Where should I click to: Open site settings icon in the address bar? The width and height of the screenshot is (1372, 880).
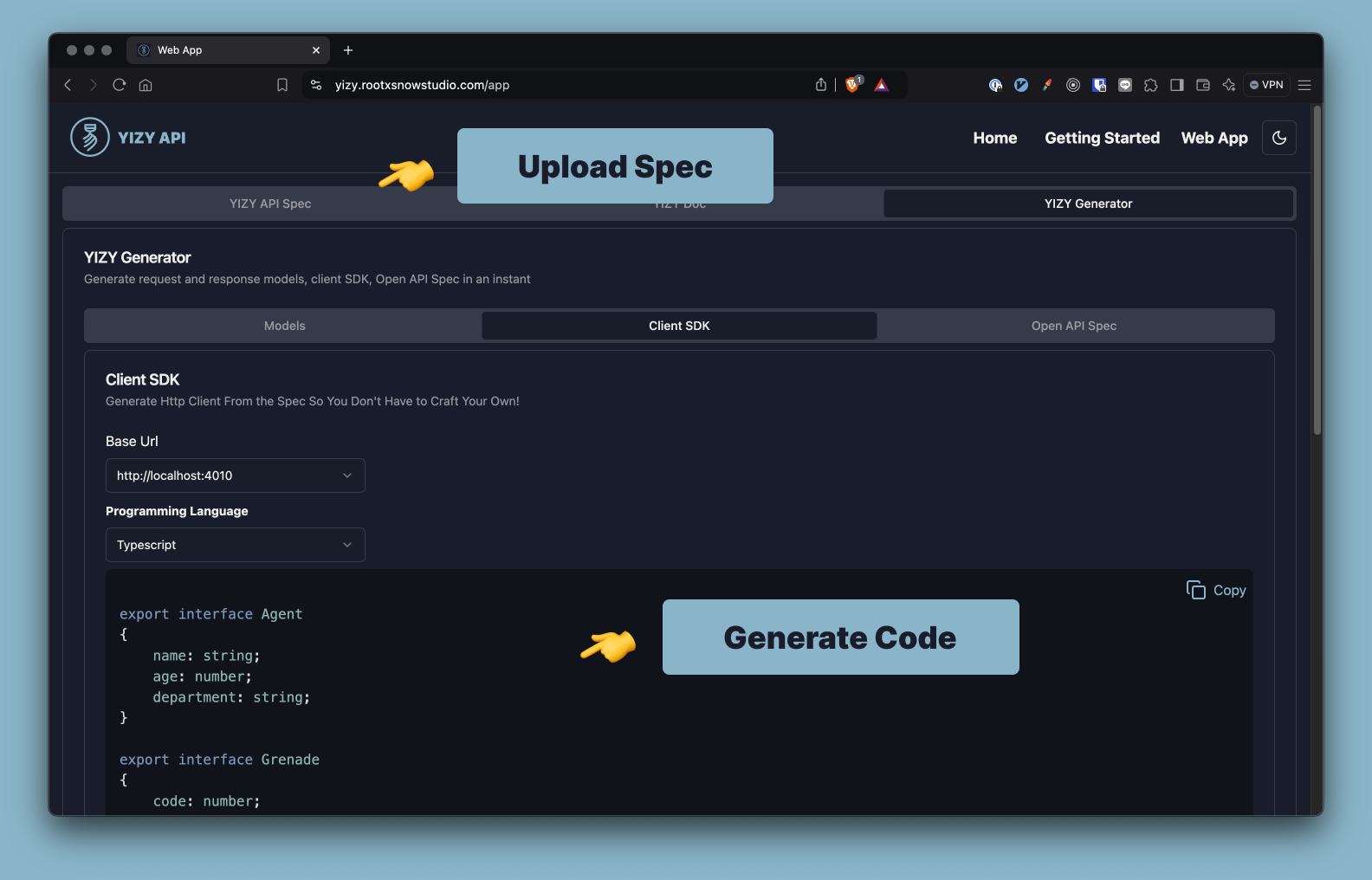[316, 85]
